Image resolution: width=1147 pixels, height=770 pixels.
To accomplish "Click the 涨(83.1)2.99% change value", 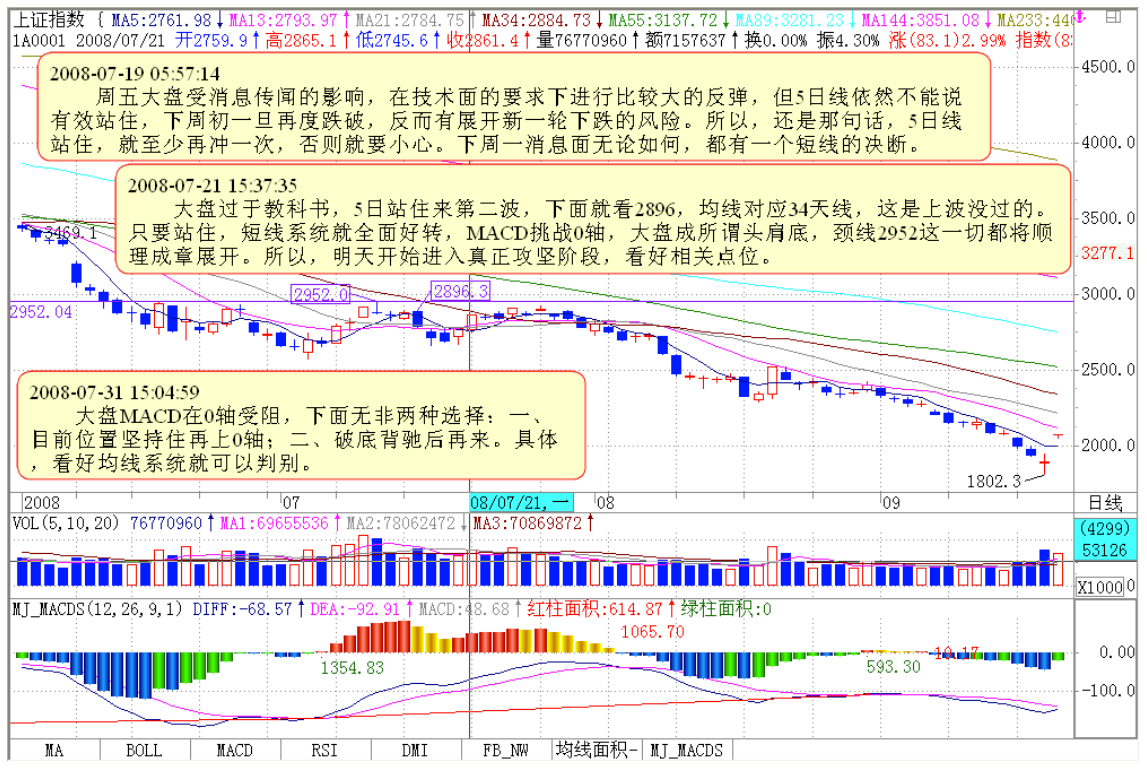I will pos(948,40).
